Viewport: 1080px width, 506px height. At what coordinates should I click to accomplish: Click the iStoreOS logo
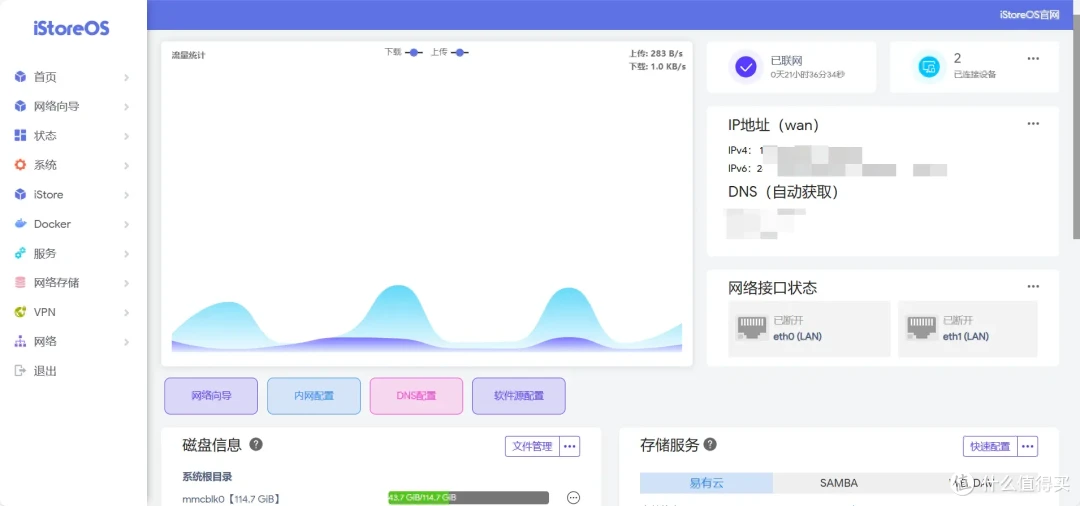(x=72, y=29)
